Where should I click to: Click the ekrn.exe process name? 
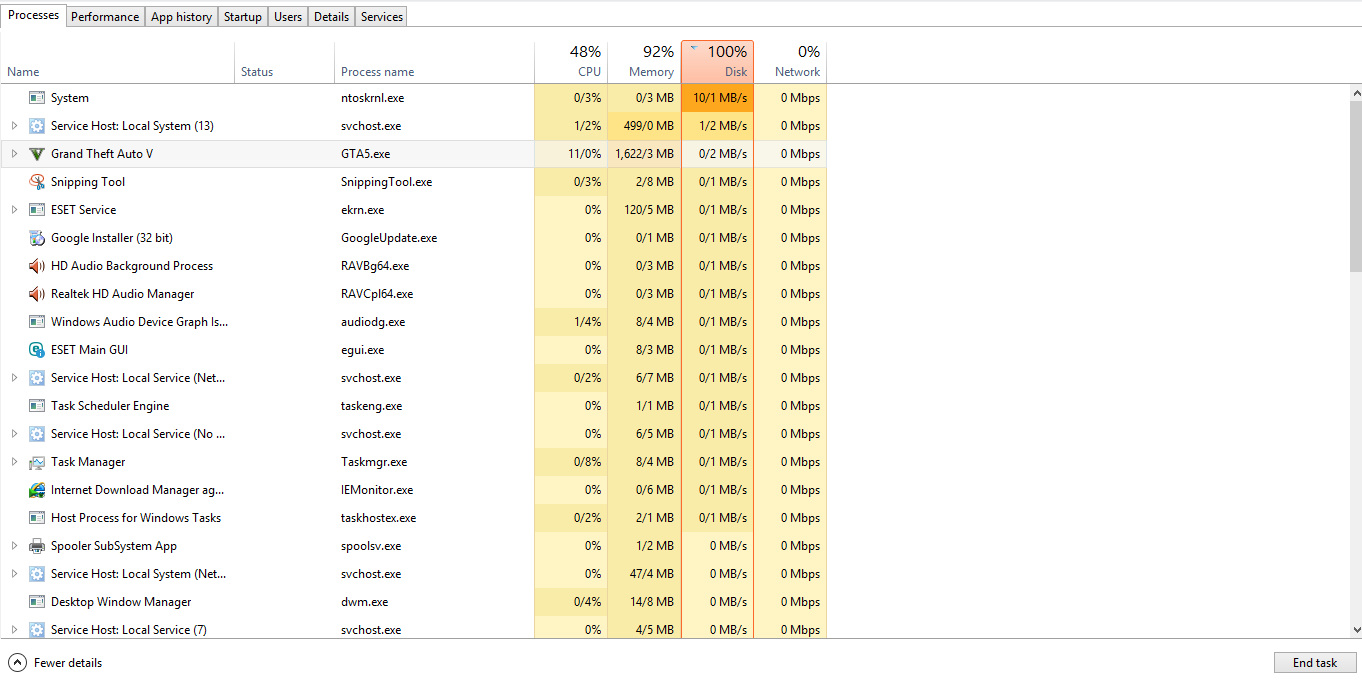point(362,210)
